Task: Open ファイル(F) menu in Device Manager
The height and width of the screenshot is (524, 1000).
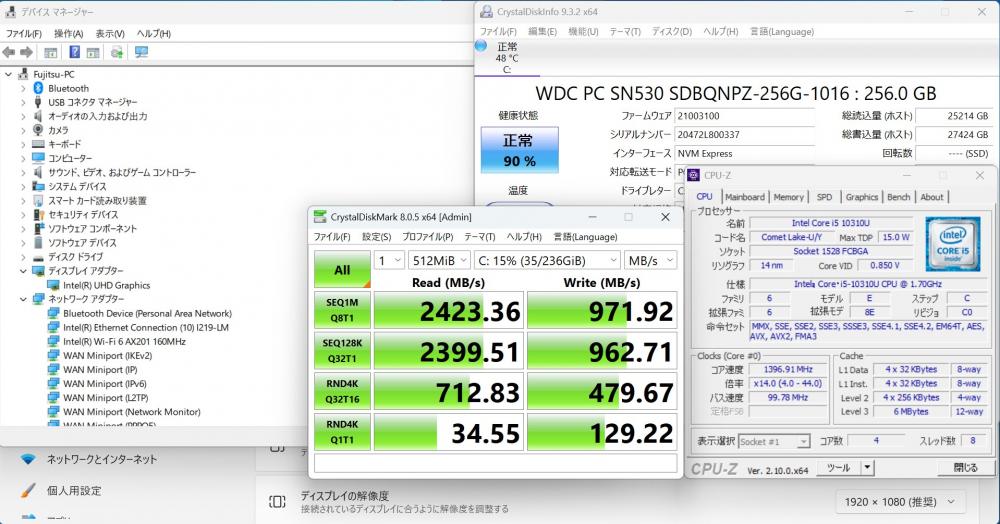Action: point(24,33)
